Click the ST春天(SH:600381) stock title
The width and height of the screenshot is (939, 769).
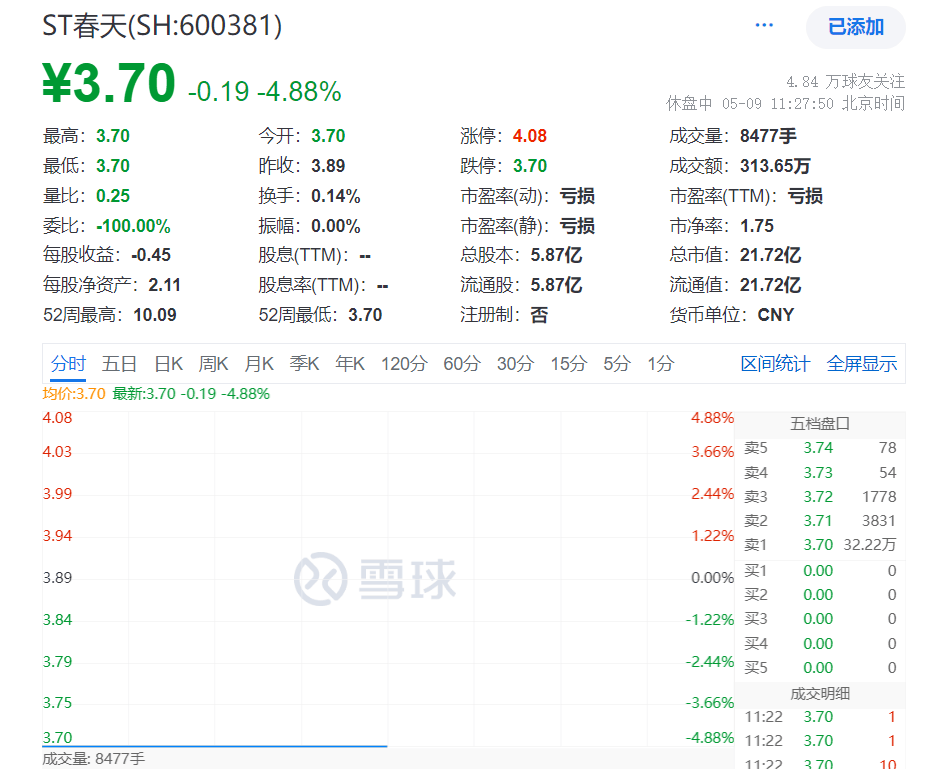pos(162,26)
